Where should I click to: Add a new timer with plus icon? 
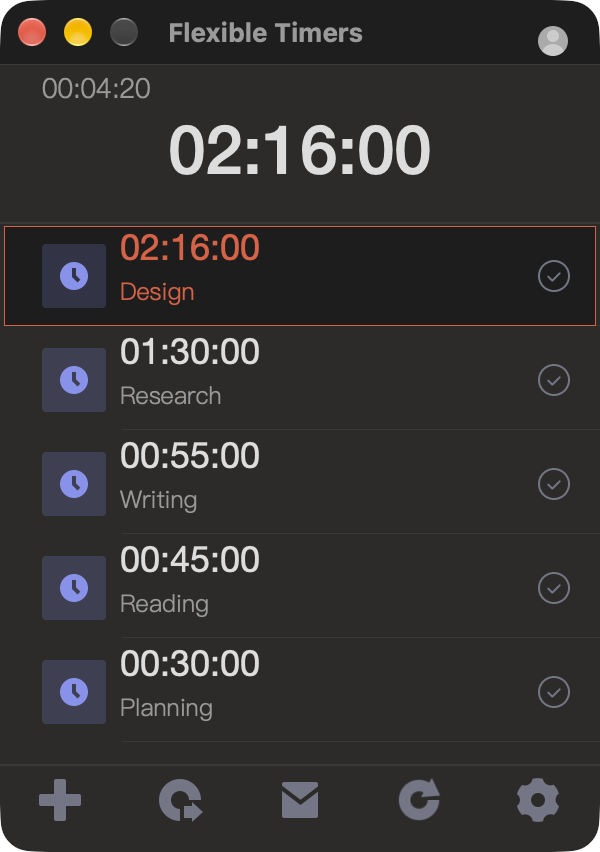pyautogui.click(x=60, y=800)
